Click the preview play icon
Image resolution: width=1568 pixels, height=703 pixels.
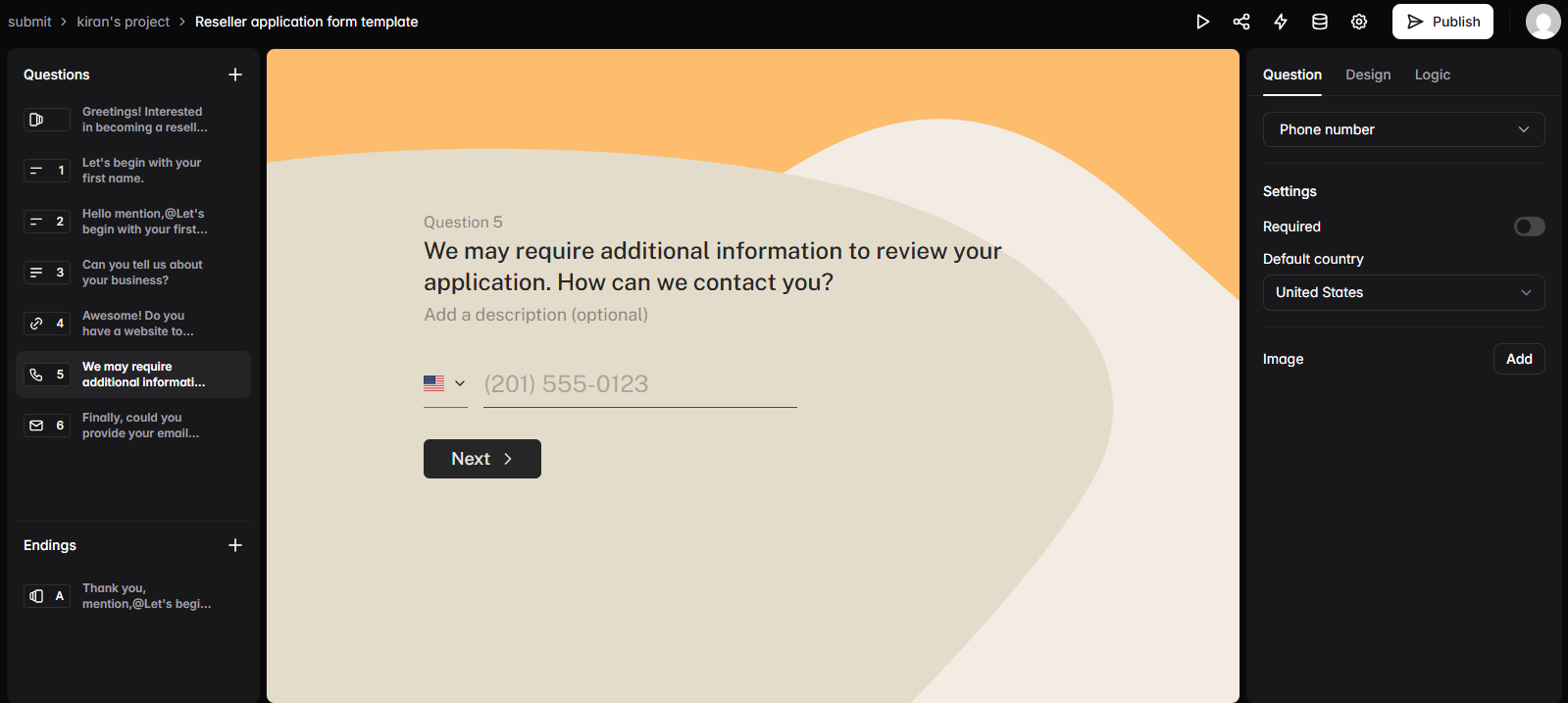coord(1202,22)
